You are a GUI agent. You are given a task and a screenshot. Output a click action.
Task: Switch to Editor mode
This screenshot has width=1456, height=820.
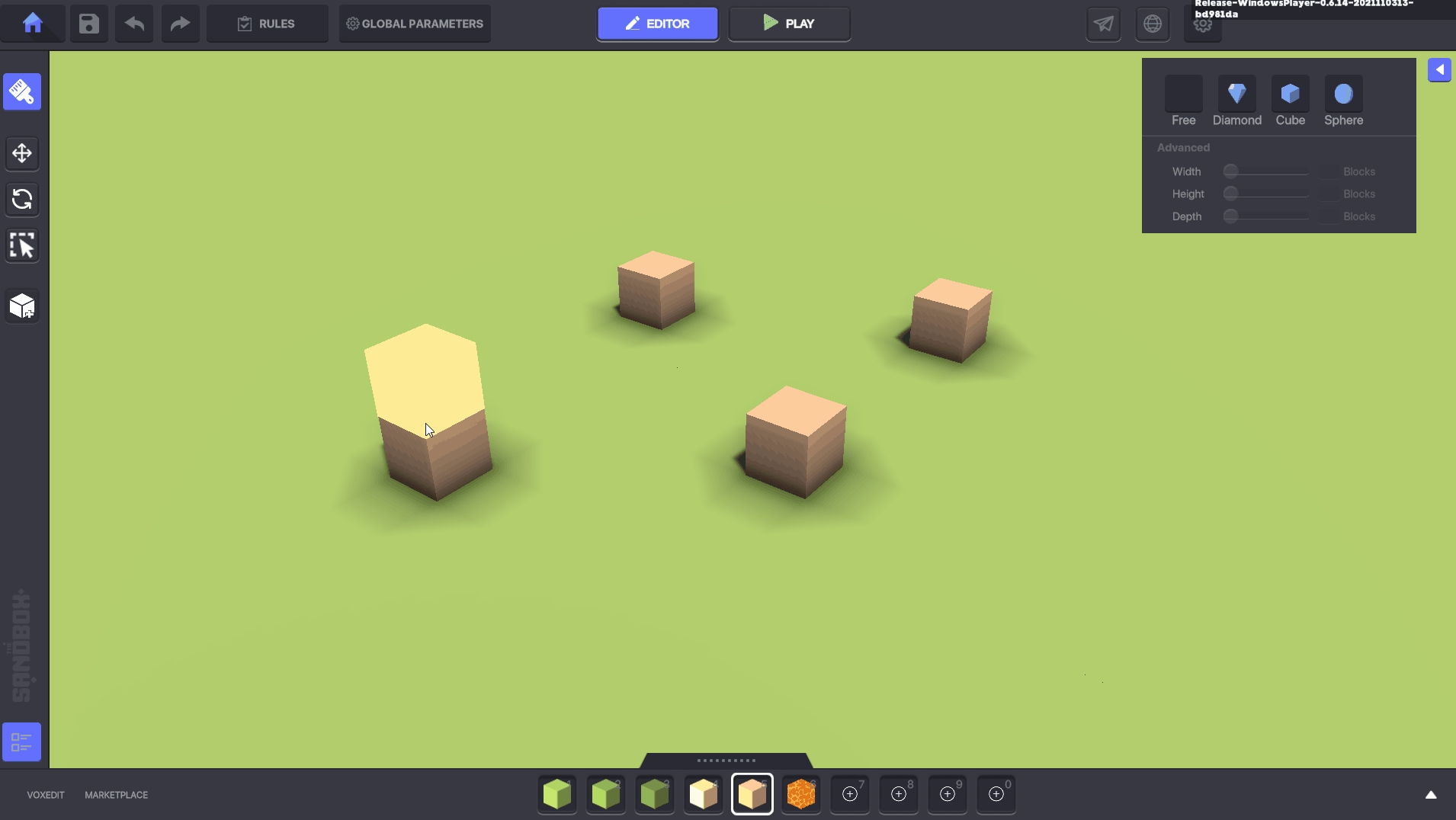coord(657,24)
